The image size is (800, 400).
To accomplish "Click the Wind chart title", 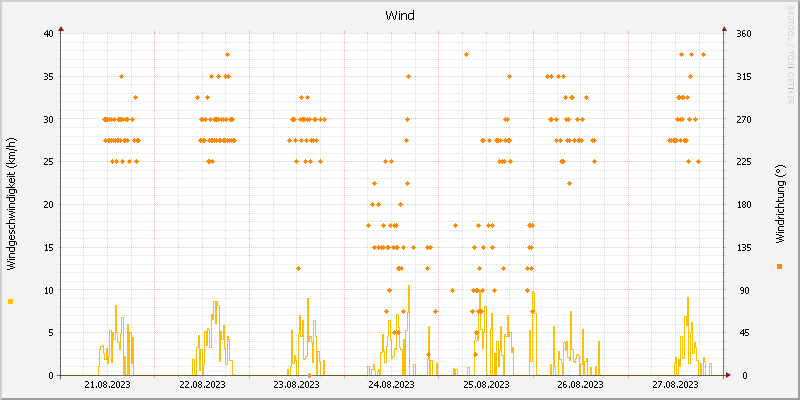I will (399, 16).
